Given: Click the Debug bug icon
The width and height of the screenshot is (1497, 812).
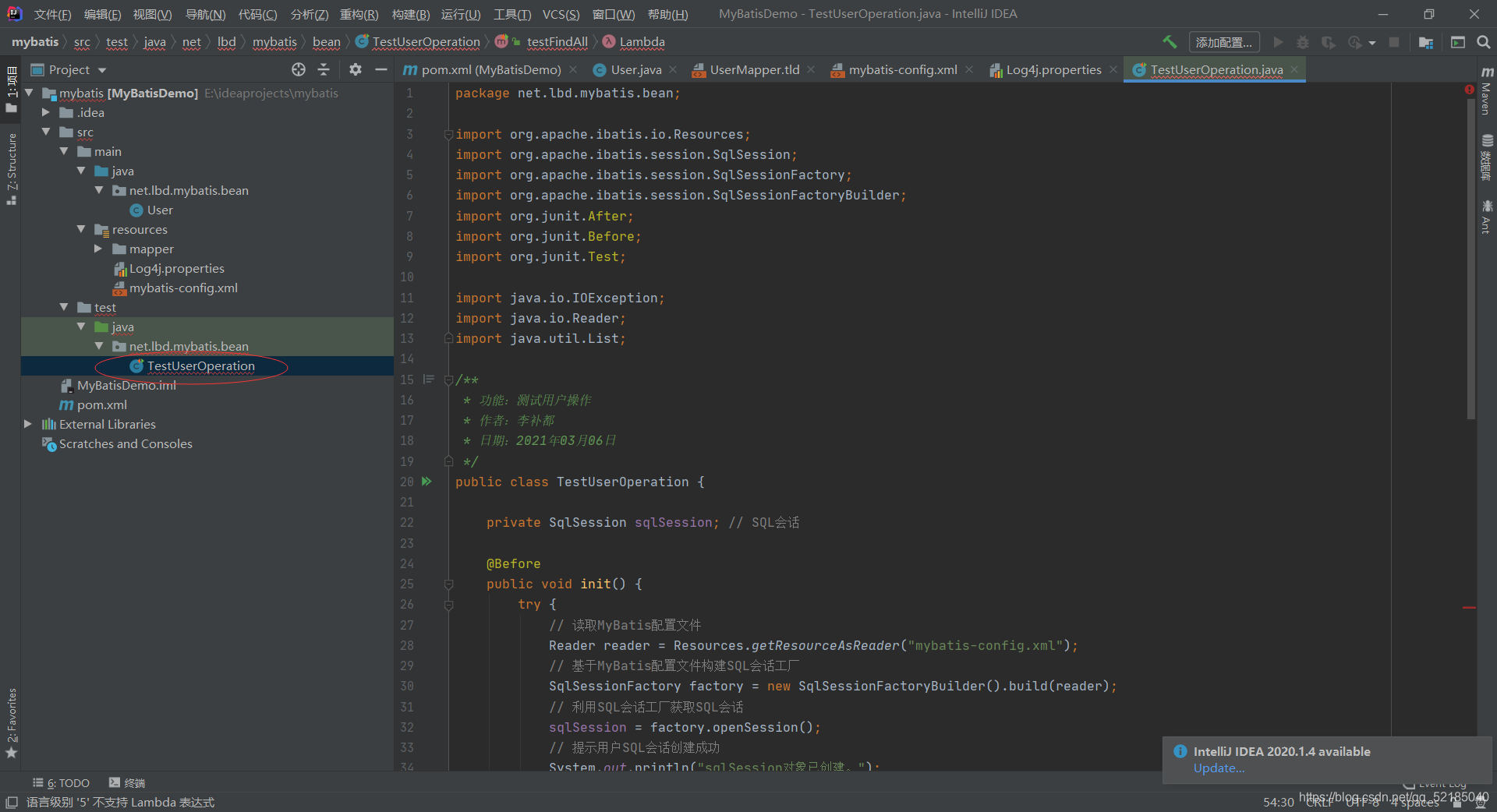Looking at the screenshot, I should coord(1302,42).
